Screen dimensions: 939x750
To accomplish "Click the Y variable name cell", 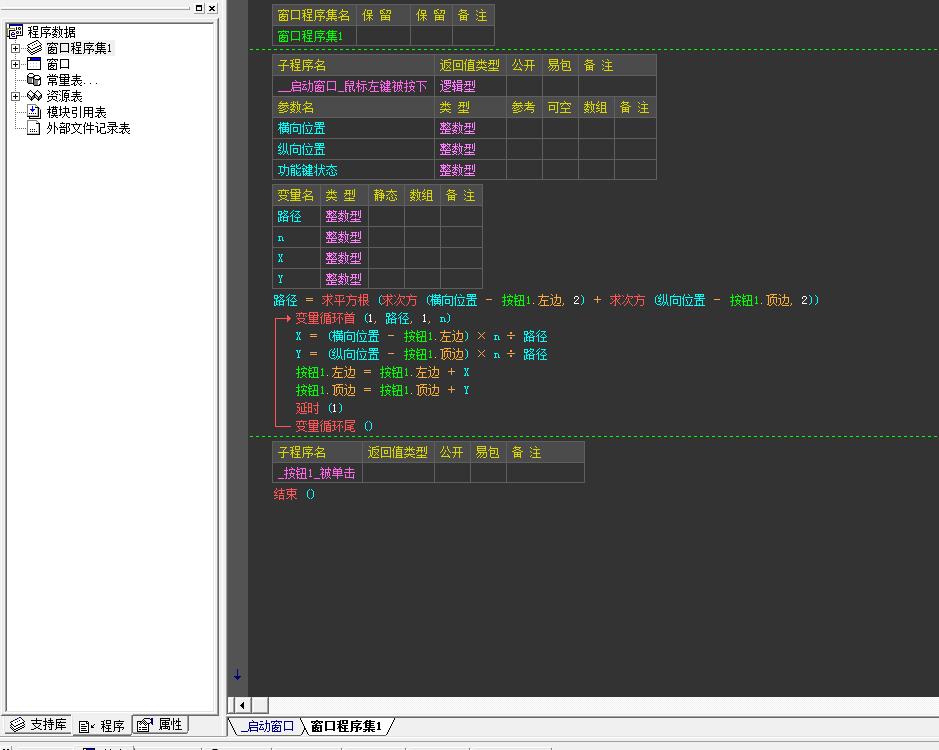I will (296, 279).
